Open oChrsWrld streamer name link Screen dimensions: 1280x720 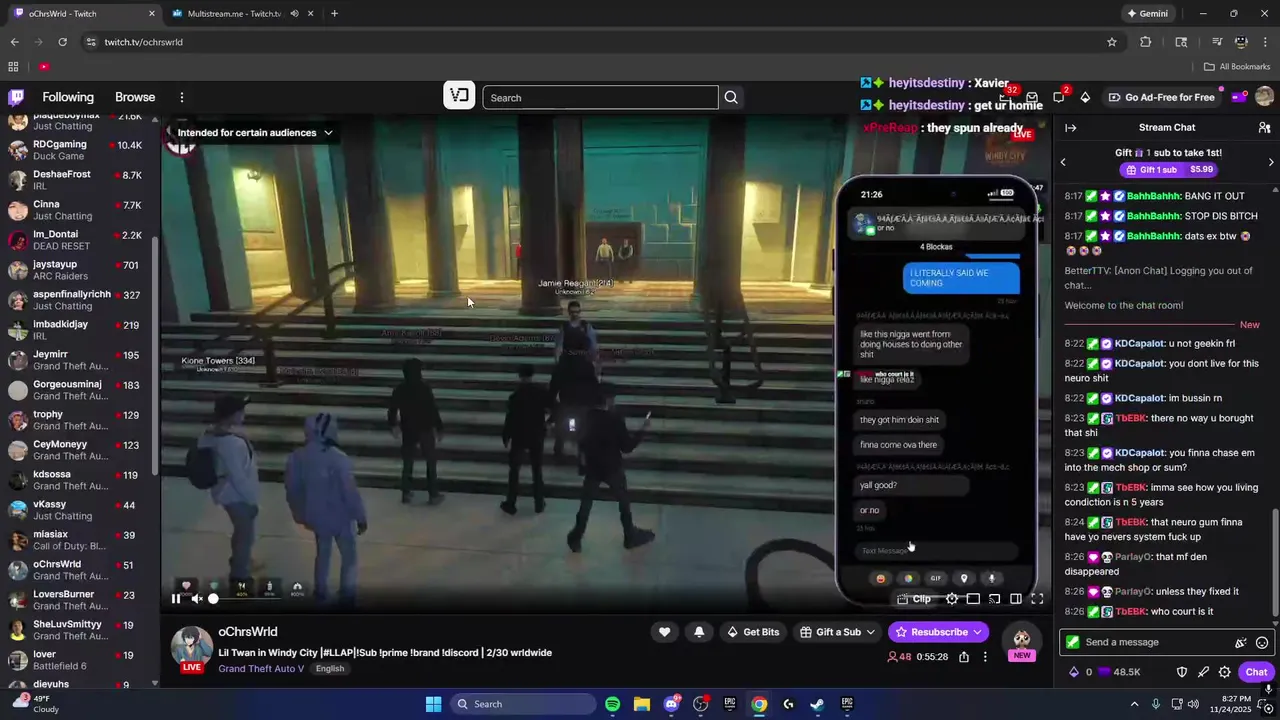(x=248, y=632)
